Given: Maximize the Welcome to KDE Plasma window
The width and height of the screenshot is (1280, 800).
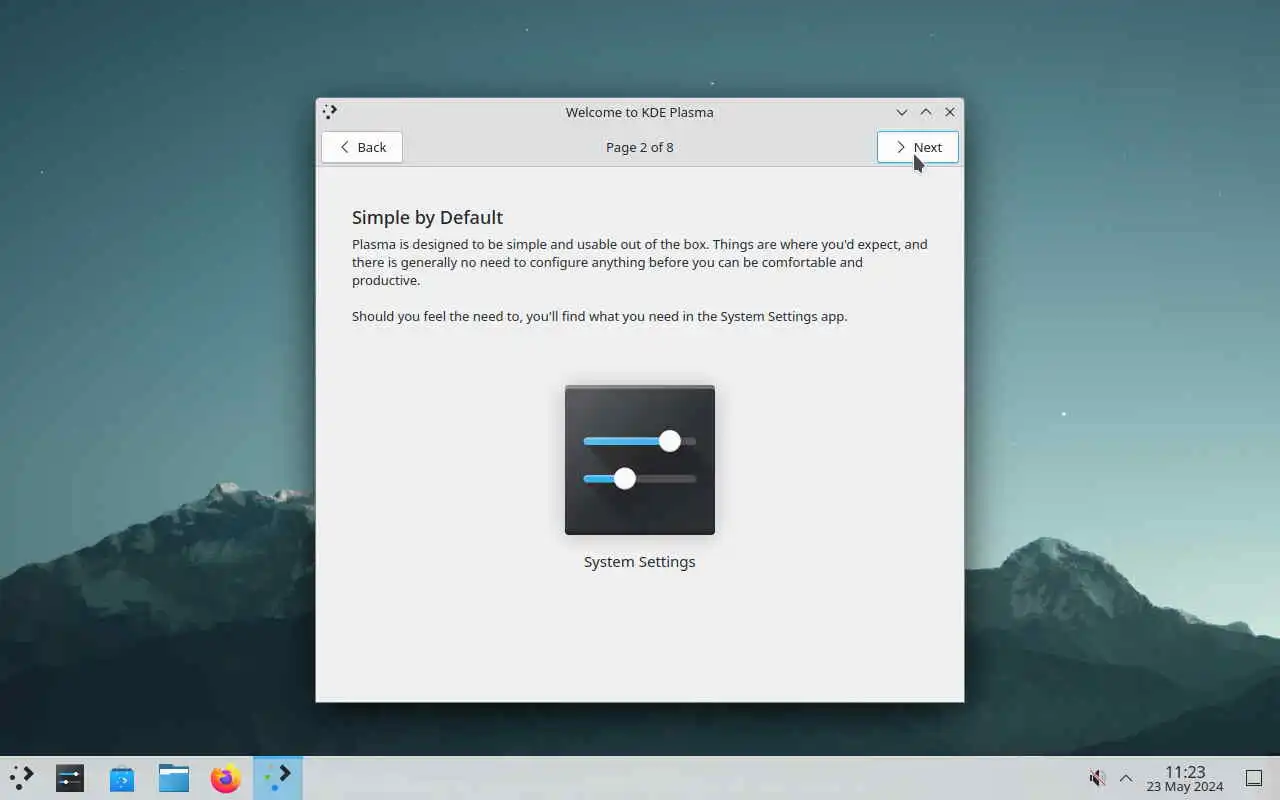Looking at the screenshot, I should tap(926, 112).
